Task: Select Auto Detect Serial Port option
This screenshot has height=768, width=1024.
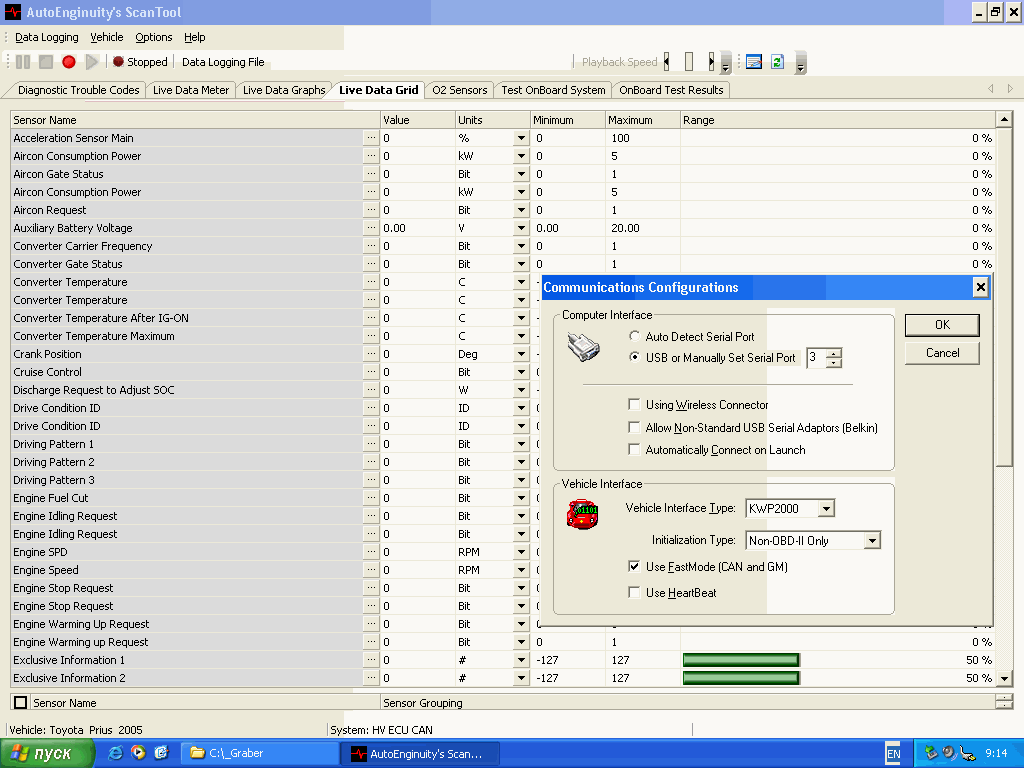Action: (635, 337)
